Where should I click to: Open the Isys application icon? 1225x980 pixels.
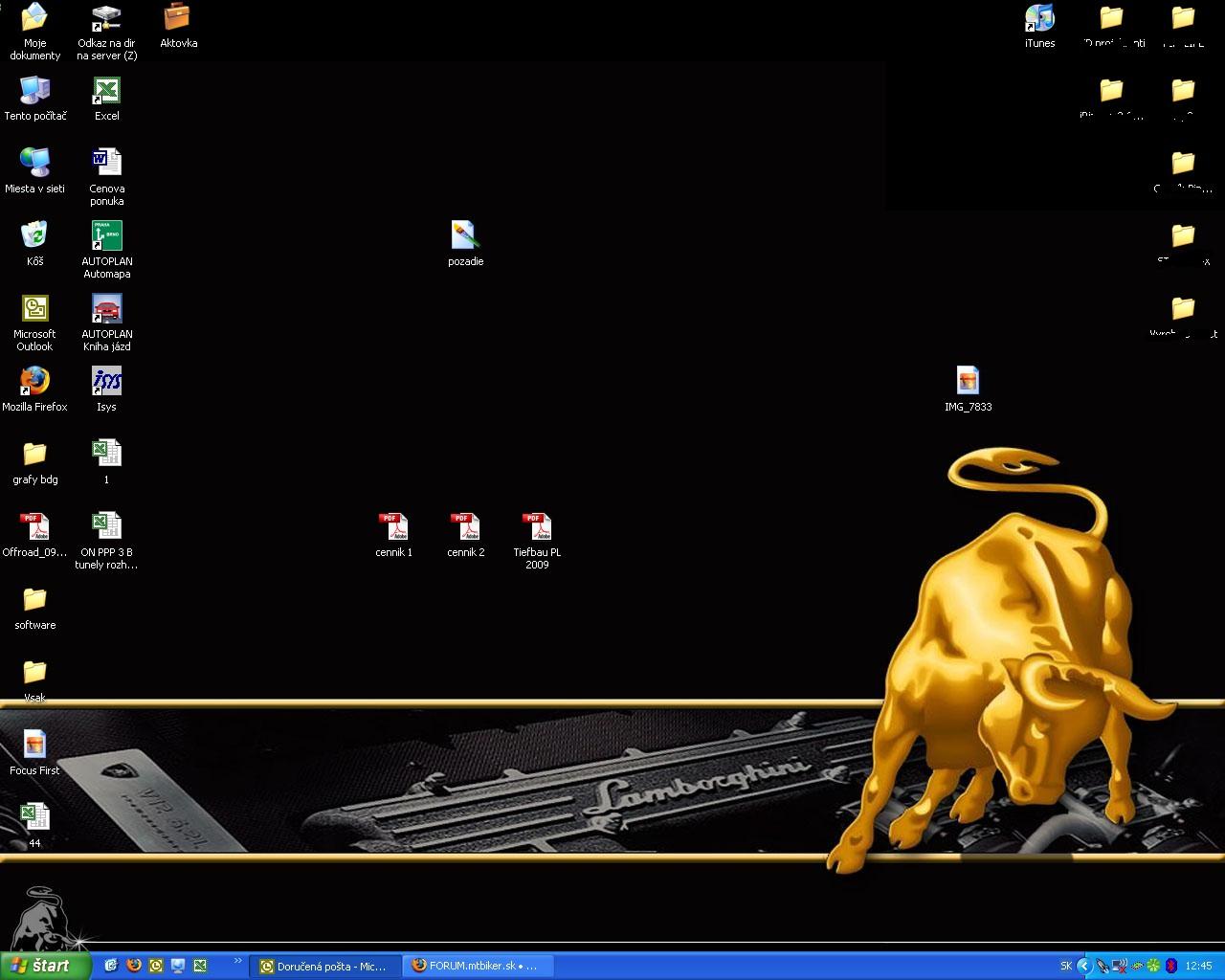click(x=106, y=381)
